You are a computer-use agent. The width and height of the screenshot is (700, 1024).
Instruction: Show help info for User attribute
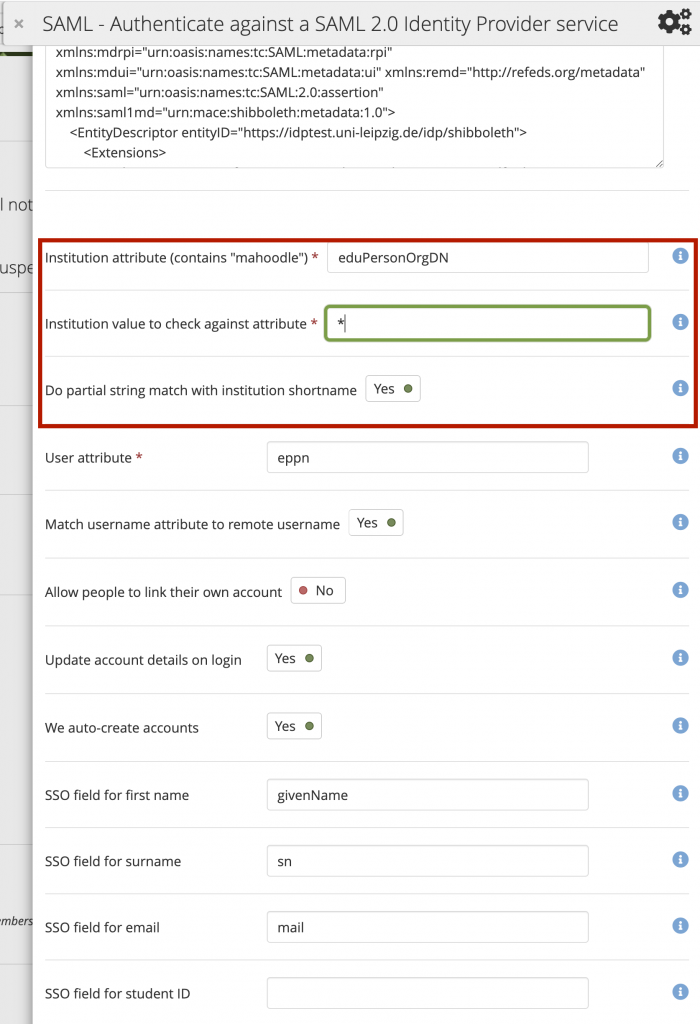pos(680,456)
